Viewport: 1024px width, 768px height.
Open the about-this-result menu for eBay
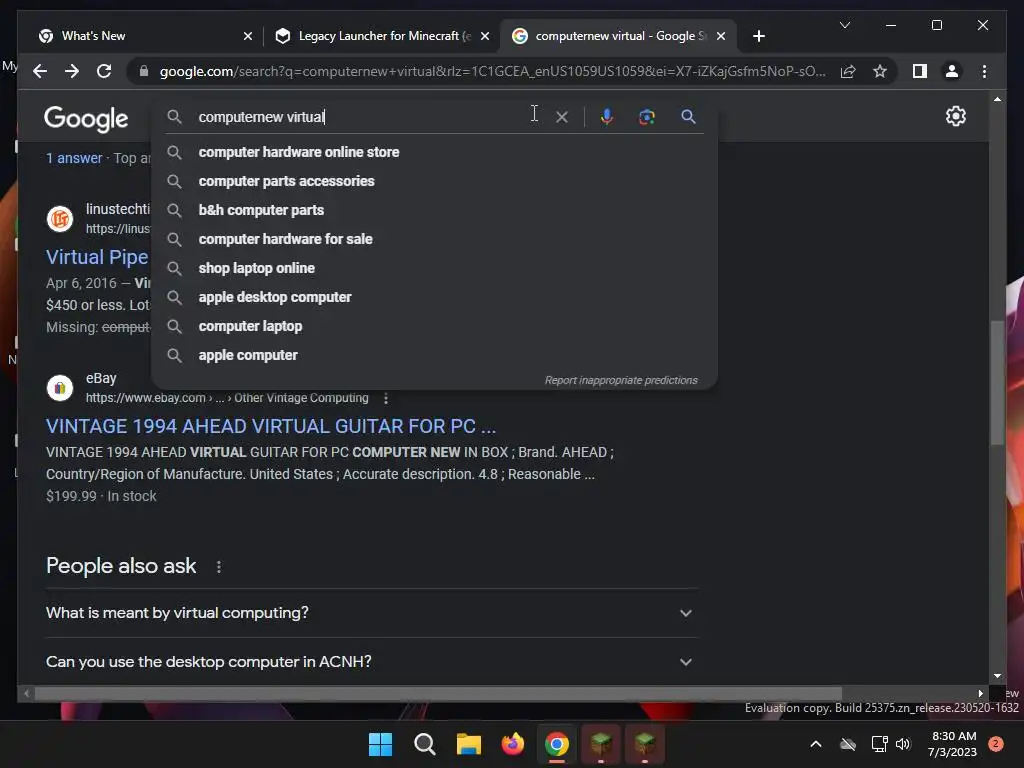click(x=386, y=398)
